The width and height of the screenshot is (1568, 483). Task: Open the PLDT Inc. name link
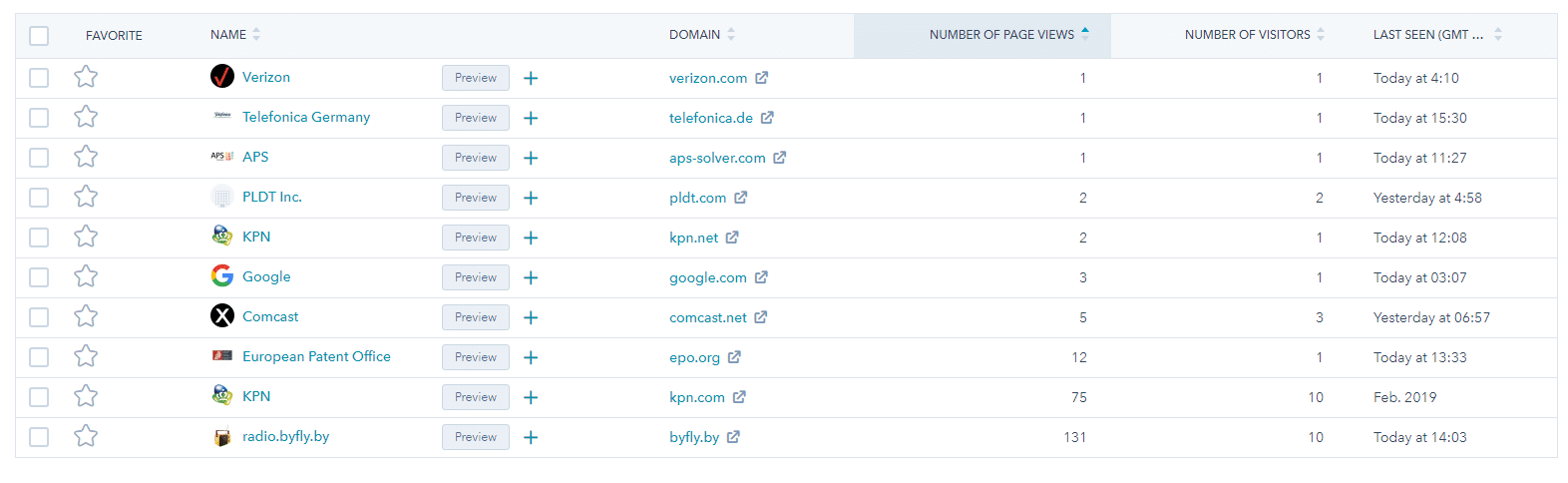pos(272,197)
